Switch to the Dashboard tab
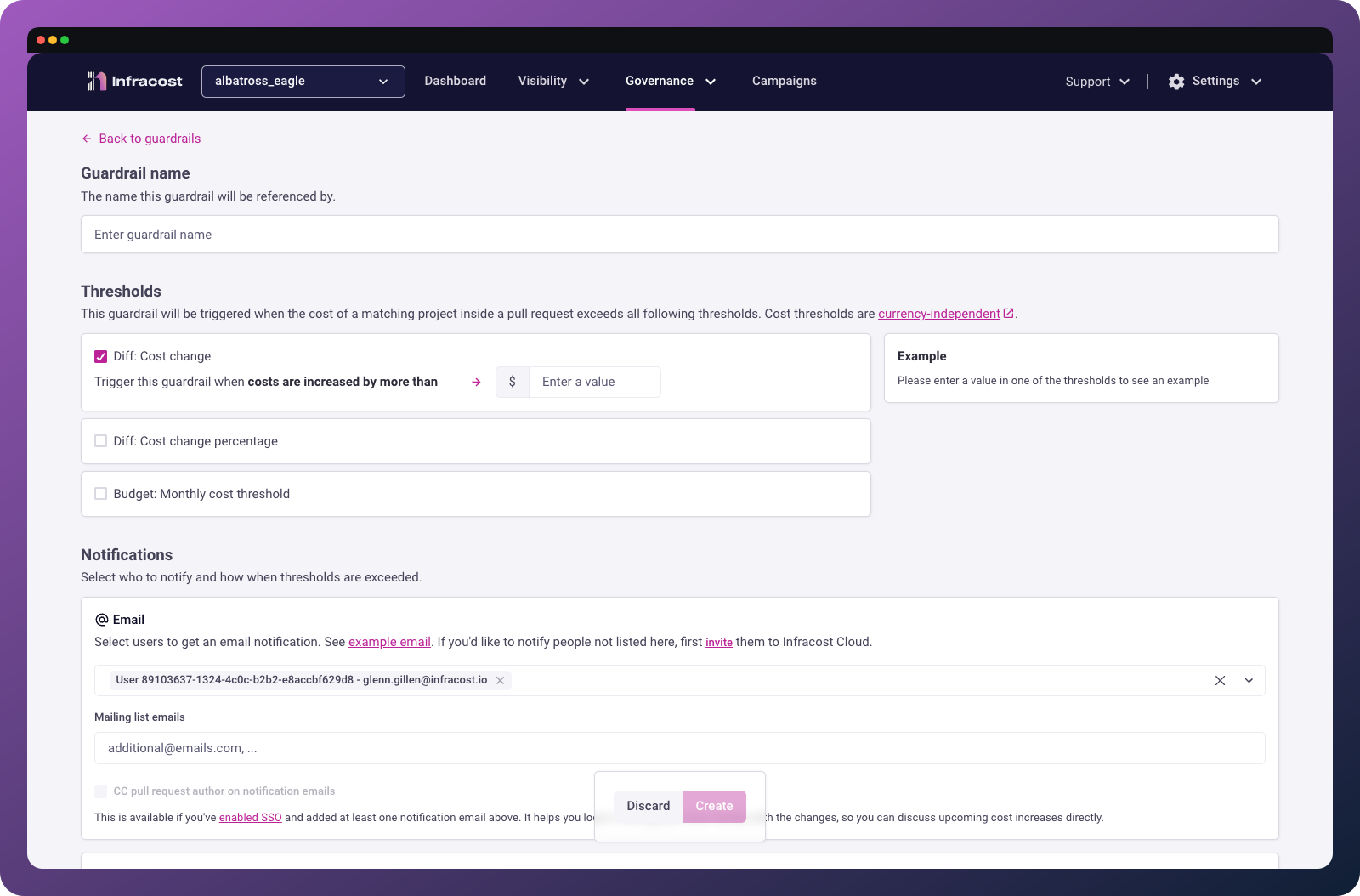The image size is (1360, 896). [455, 81]
